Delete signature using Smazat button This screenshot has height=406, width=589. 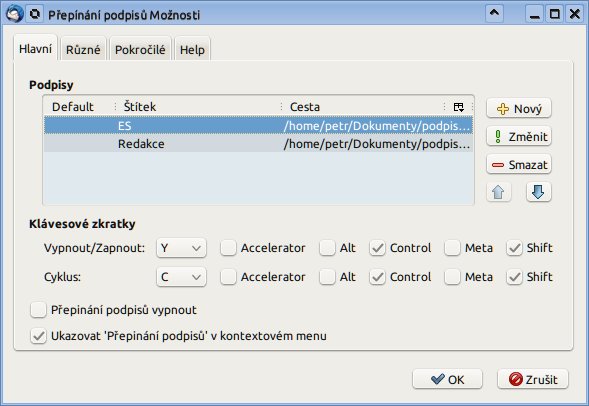519,165
